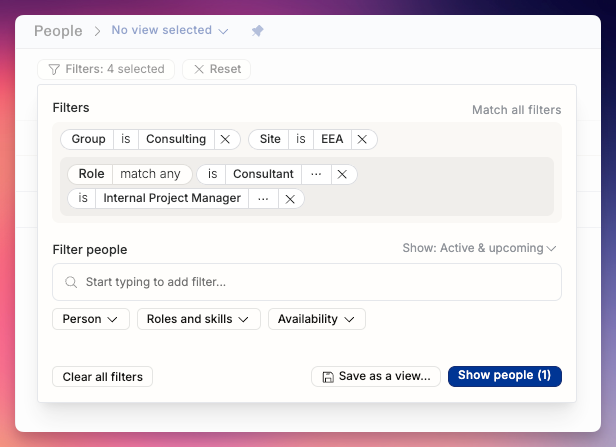
Task: Reset the filters with the Reset button
Action: click(x=216, y=69)
